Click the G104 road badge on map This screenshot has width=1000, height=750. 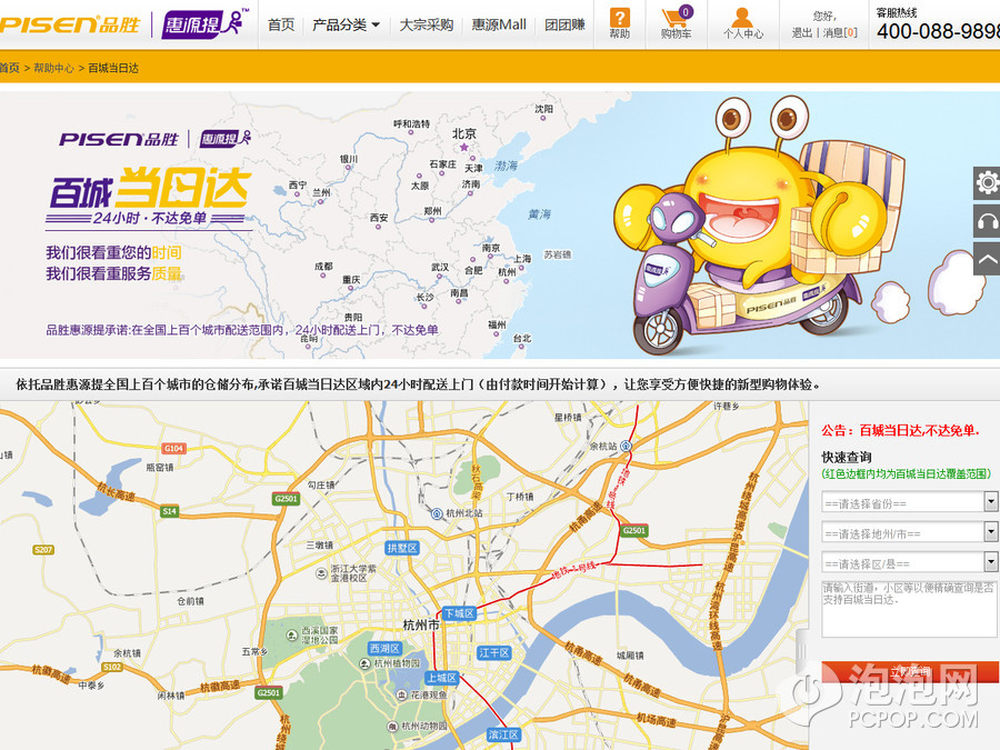[x=173, y=448]
